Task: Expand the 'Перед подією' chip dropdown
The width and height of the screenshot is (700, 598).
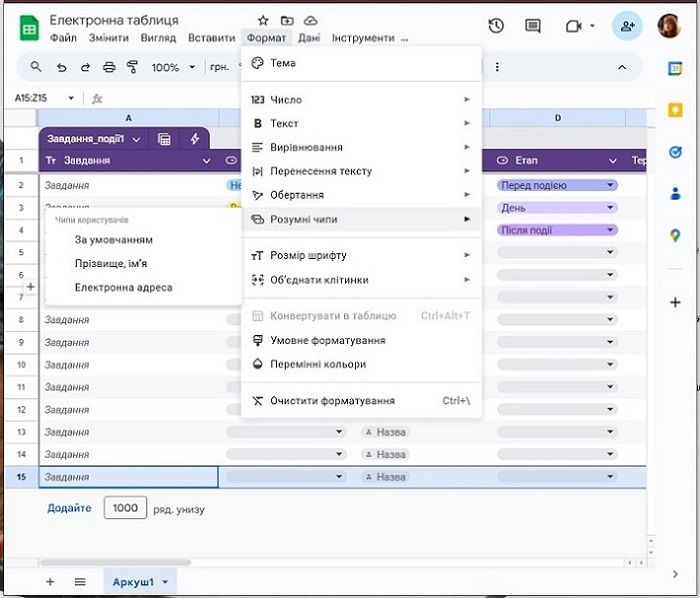Action: click(x=610, y=185)
